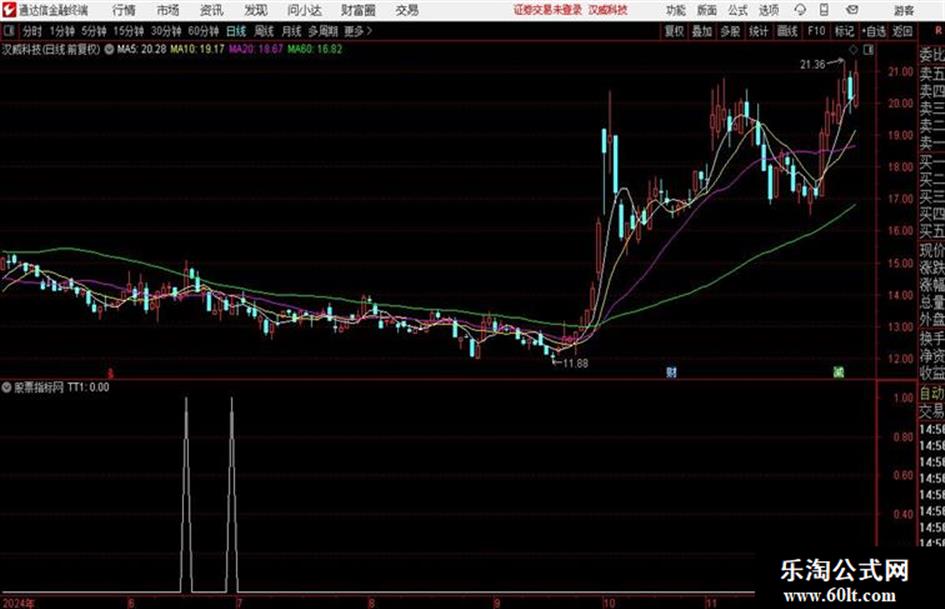Viewport: 945px width, 609px height.
Task: Open the 资讯 menu
Action: pyautogui.click(x=212, y=10)
